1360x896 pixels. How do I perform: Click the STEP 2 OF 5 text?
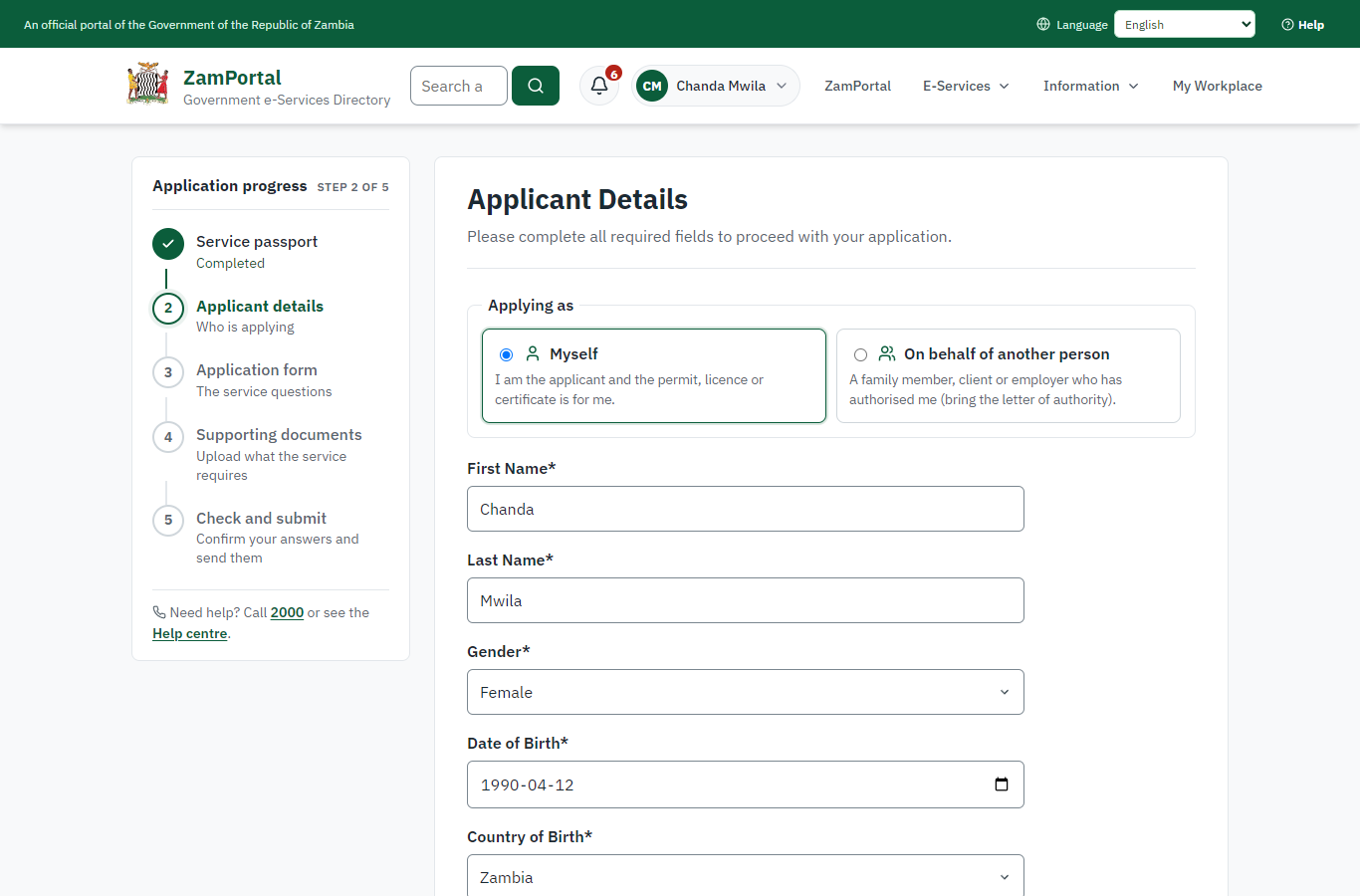(x=353, y=187)
